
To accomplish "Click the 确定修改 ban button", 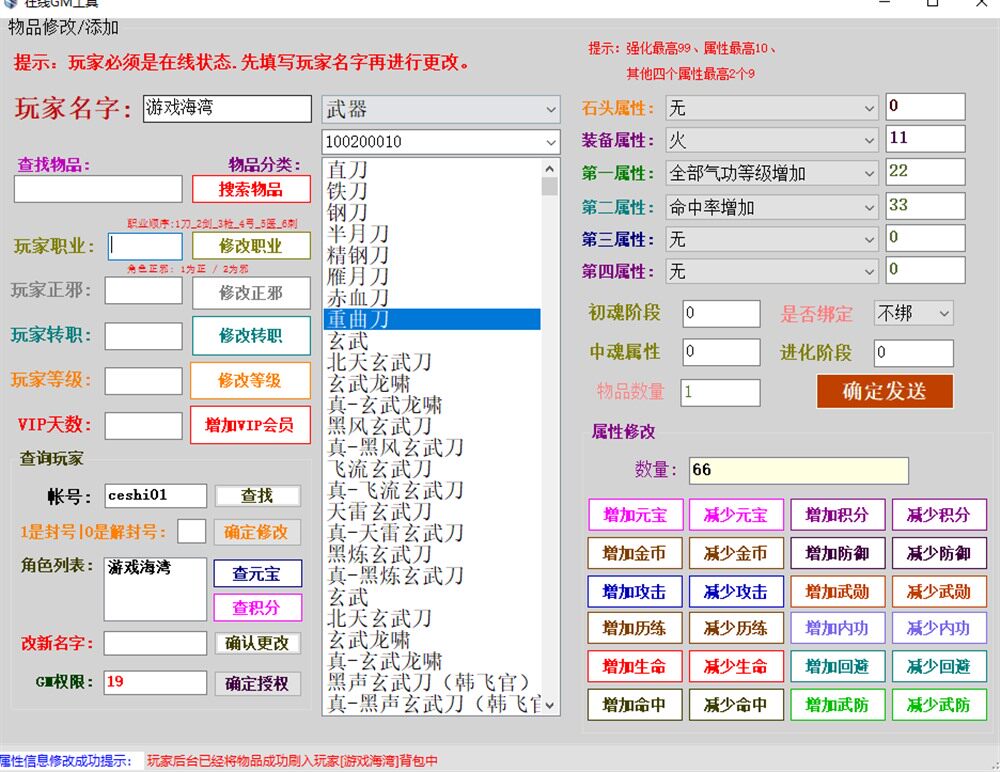I will pyautogui.click(x=256, y=532).
